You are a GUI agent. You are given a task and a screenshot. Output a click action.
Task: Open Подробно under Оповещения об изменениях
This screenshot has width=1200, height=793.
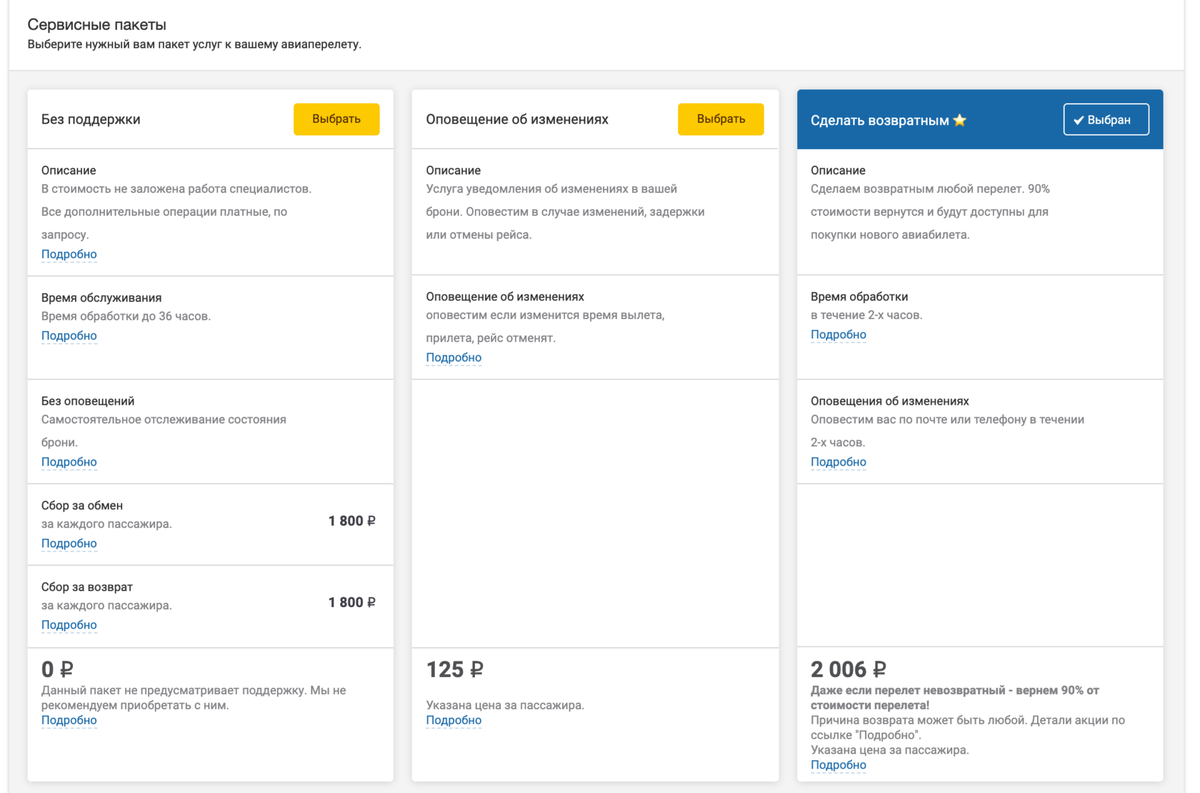(x=838, y=462)
